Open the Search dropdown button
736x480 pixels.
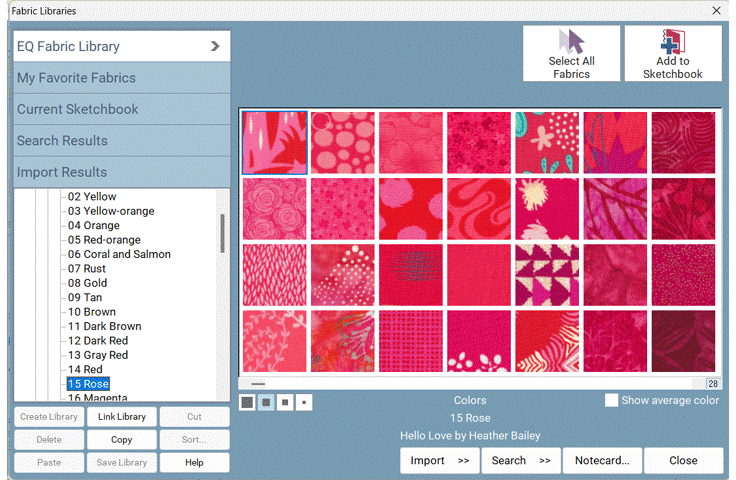(x=520, y=461)
